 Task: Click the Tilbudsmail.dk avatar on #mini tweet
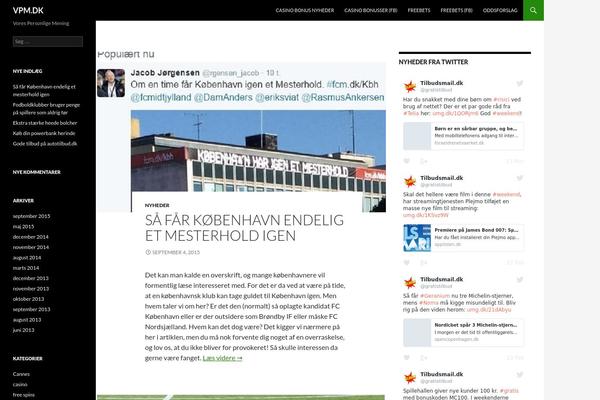point(410,86)
